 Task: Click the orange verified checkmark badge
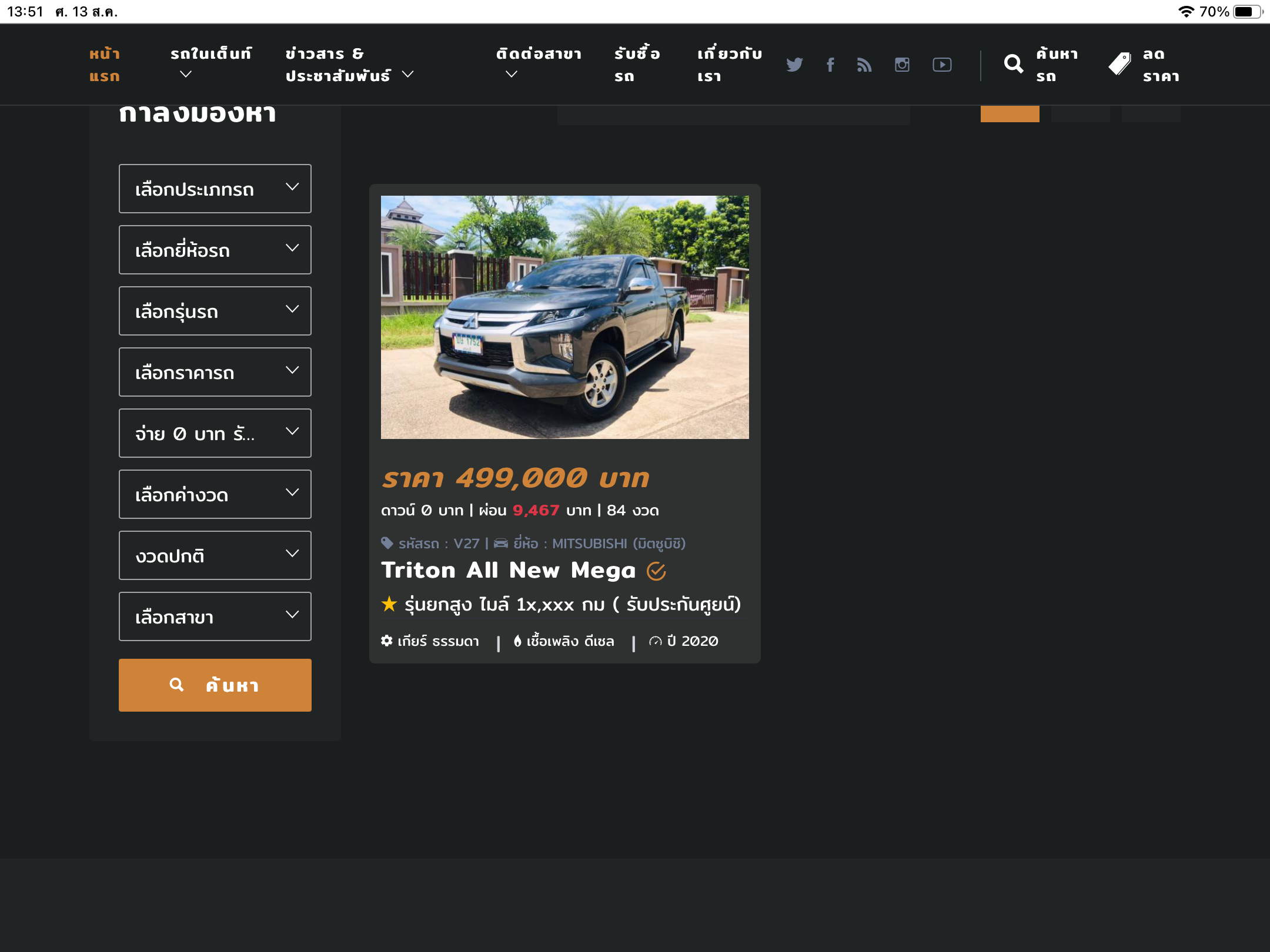coord(656,571)
